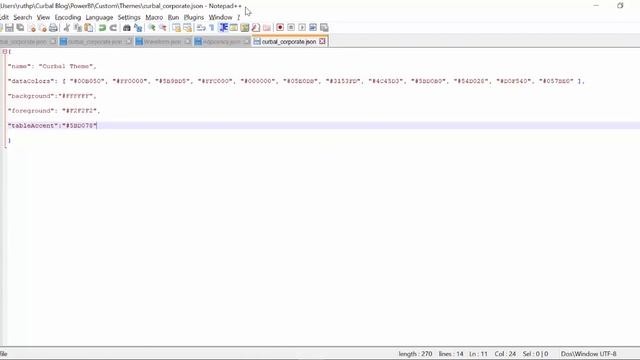Toggle synchronized horizontal scrolling icon
This screenshot has width=640, height=360.
[x=187, y=28]
